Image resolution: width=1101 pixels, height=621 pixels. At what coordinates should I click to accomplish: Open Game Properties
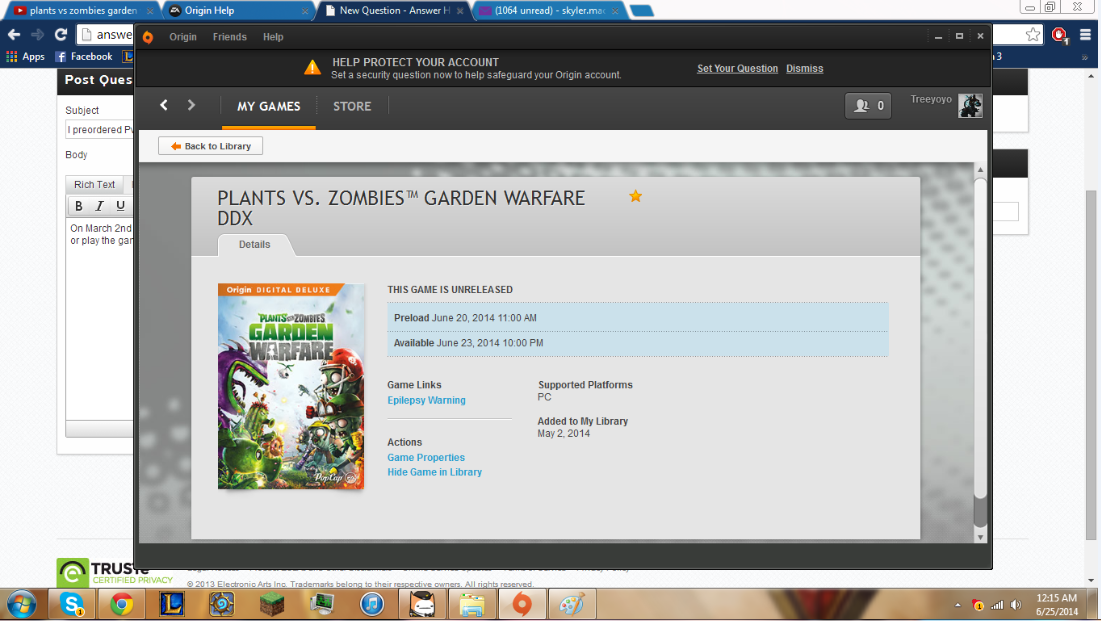coord(426,457)
